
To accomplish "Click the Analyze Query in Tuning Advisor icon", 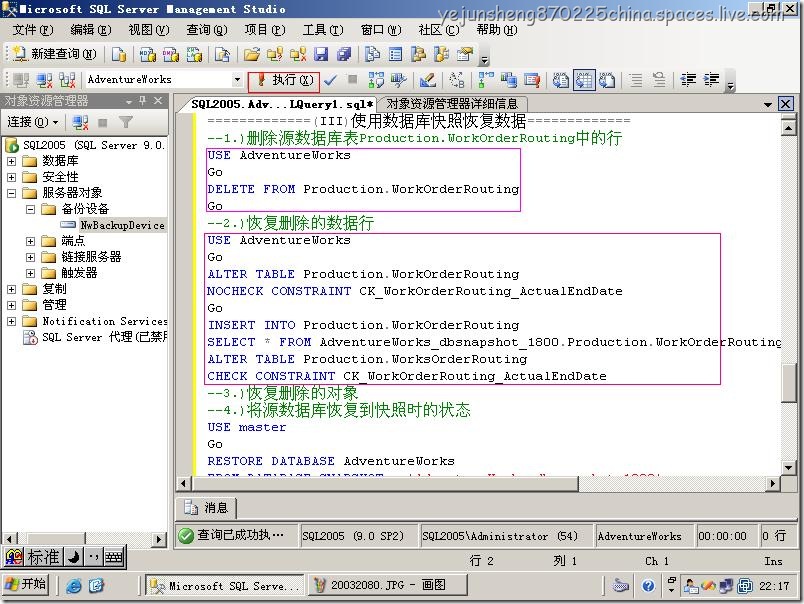I will pos(398,80).
